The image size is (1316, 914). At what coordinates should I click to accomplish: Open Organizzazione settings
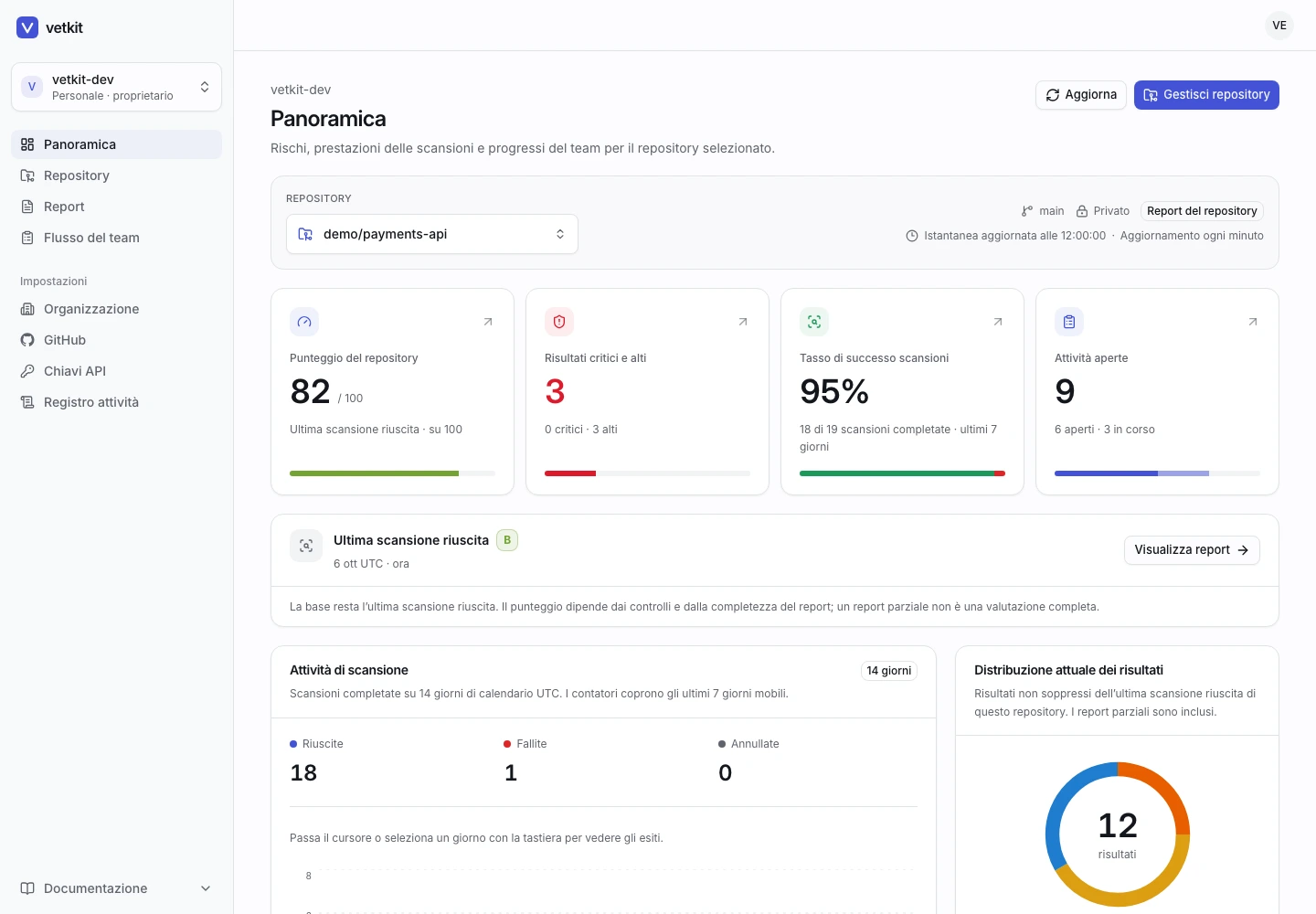click(116, 309)
